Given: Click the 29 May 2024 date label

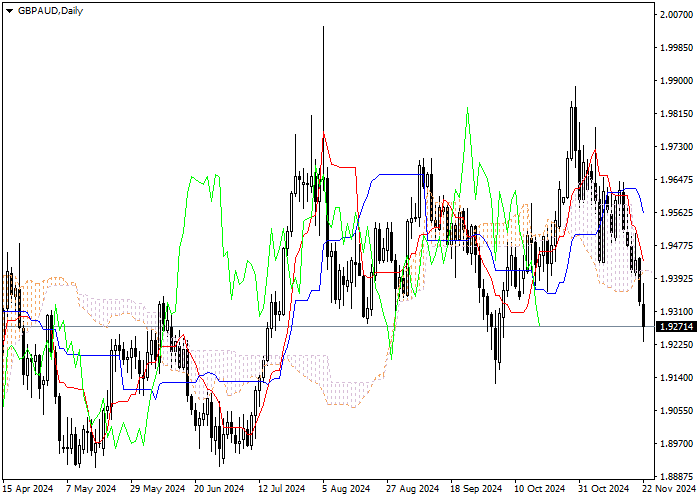Looking at the screenshot, I should click(x=158, y=489).
